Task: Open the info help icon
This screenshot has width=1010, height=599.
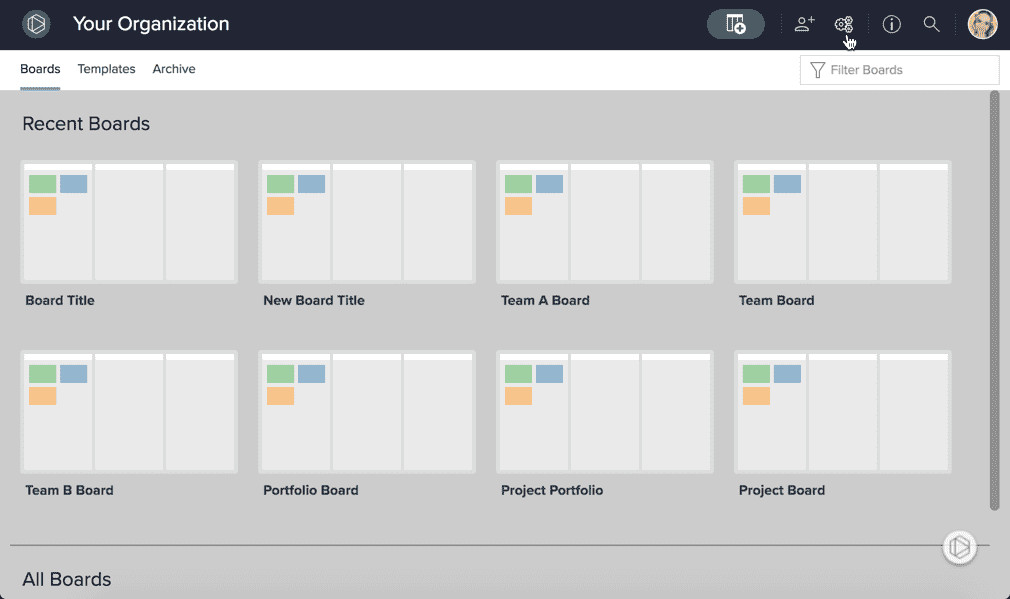Action: 891,24
